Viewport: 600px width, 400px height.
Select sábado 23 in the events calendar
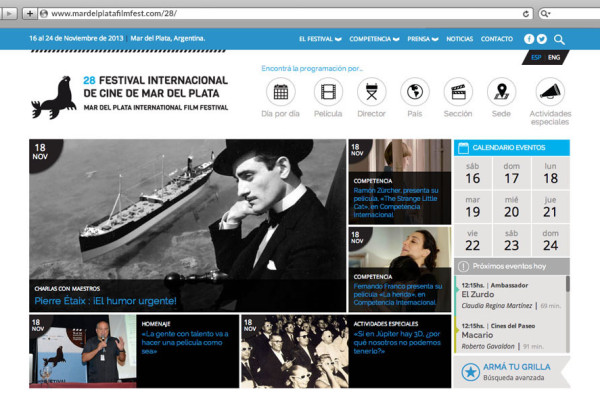512,240
